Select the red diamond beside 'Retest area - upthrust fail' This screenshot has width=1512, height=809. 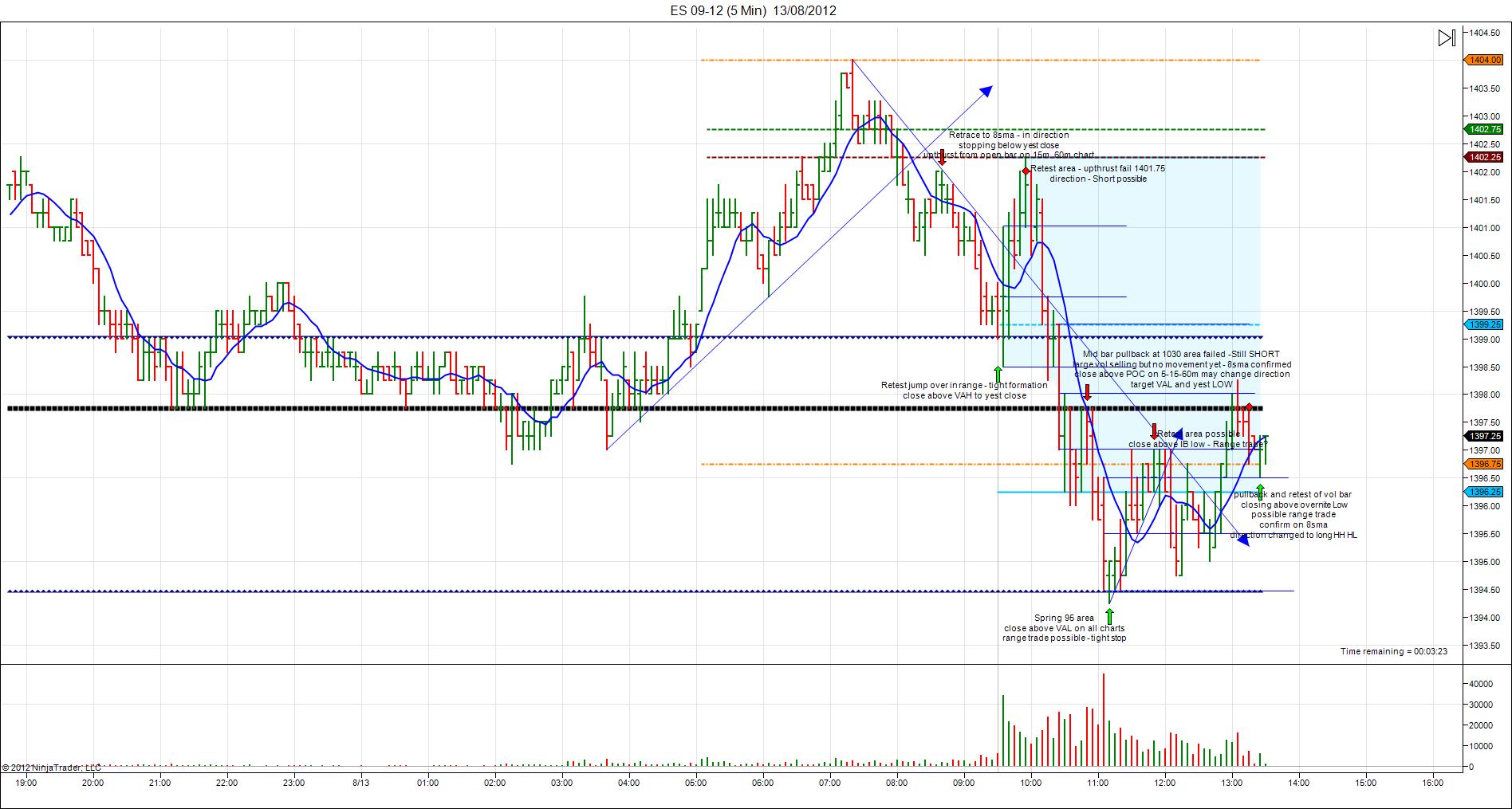(1026, 171)
